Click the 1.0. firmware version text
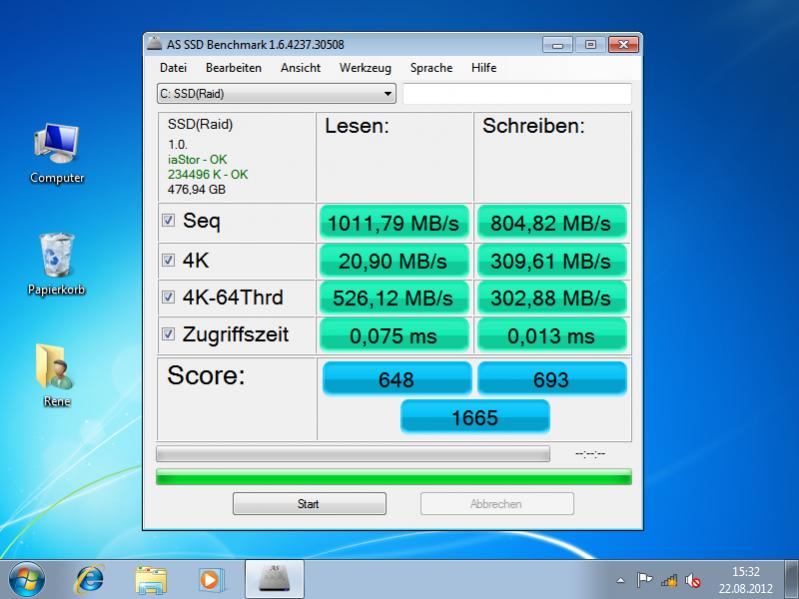This screenshot has width=799, height=599. tap(178, 144)
